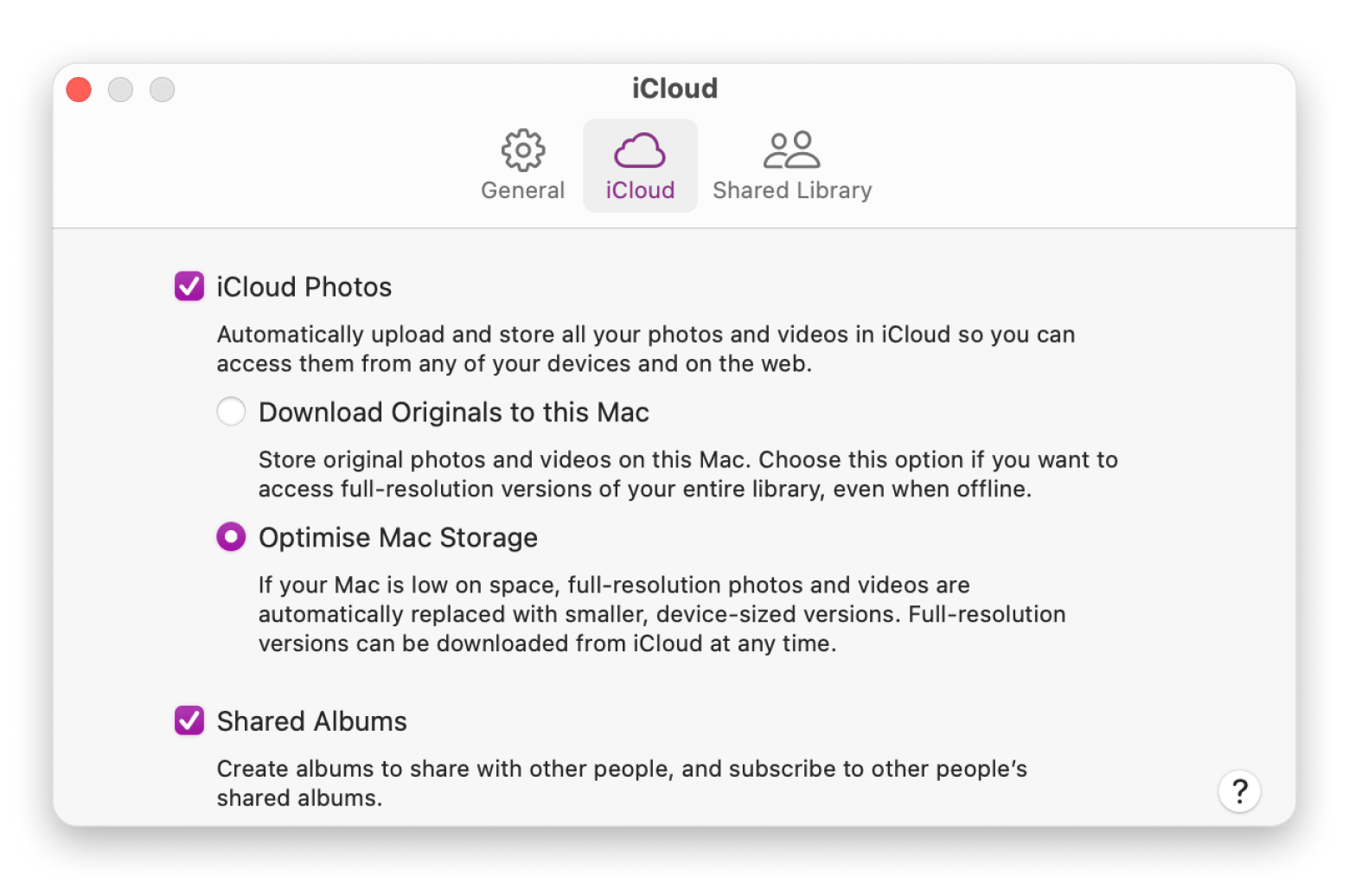Close the iCloud settings window
Viewport: 1349px width, 896px height.
click(x=79, y=89)
